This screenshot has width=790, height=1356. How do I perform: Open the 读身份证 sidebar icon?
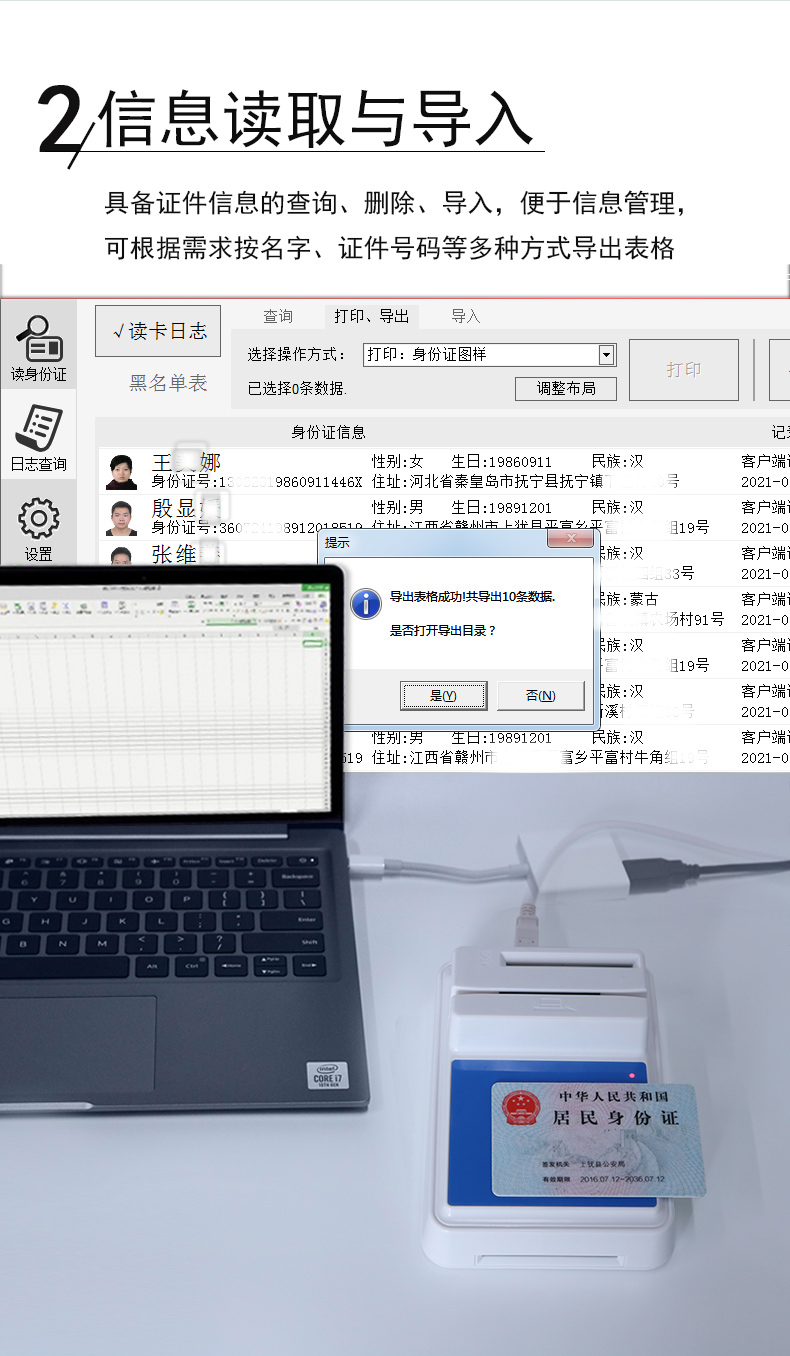tap(38, 348)
